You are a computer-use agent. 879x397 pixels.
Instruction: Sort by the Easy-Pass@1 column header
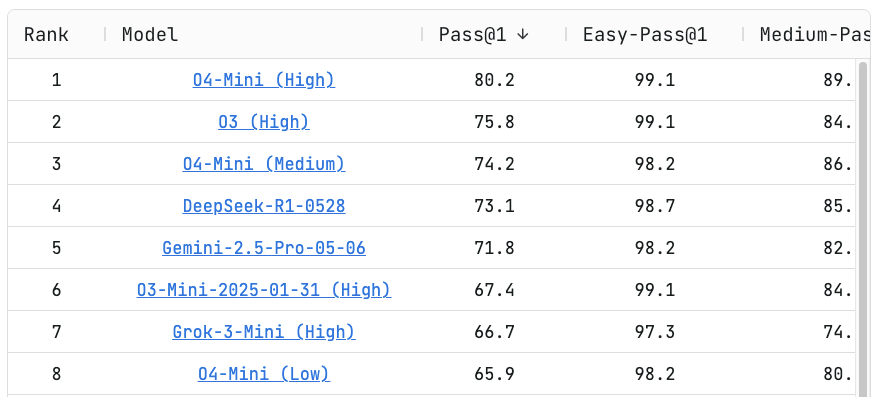point(645,35)
